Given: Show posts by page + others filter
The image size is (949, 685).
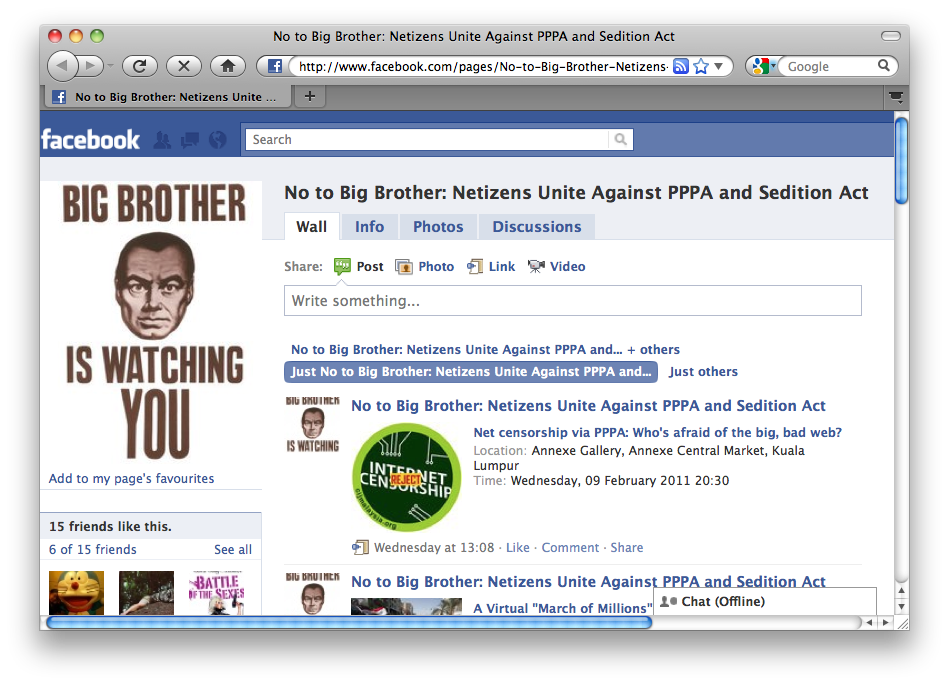Looking at the screenshot, I should point(485,350).
